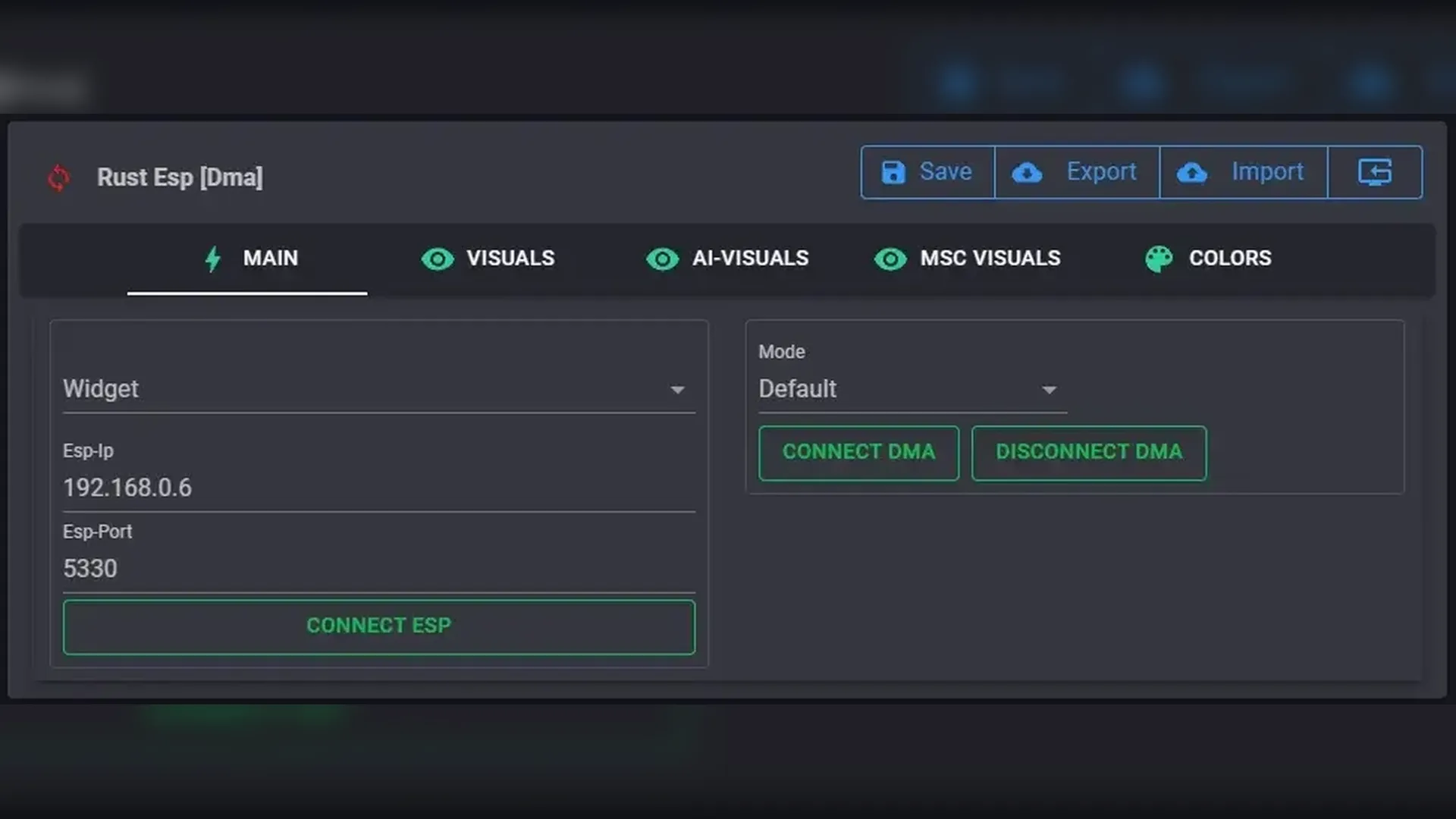Click the palette icon next to COLORS
This screenshot has height=819, width=1456.
click(1159, 259)
